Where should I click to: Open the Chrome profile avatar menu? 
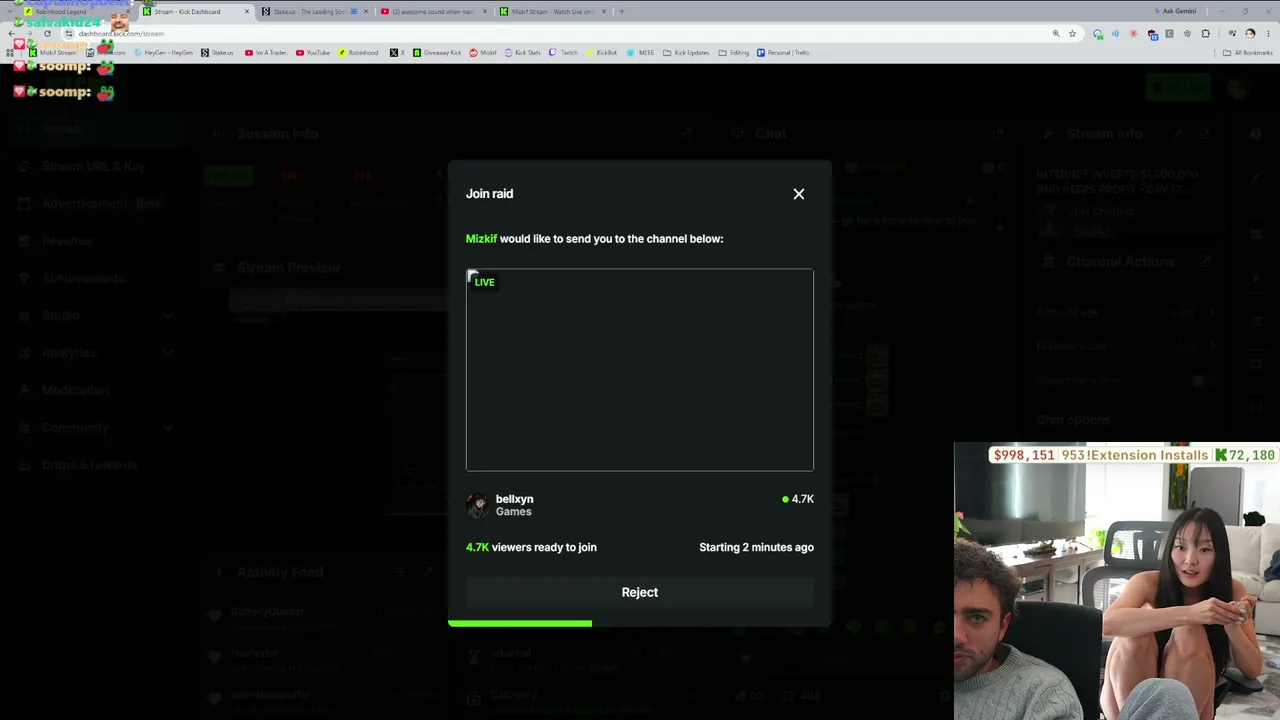click(x=1250, y=33)
